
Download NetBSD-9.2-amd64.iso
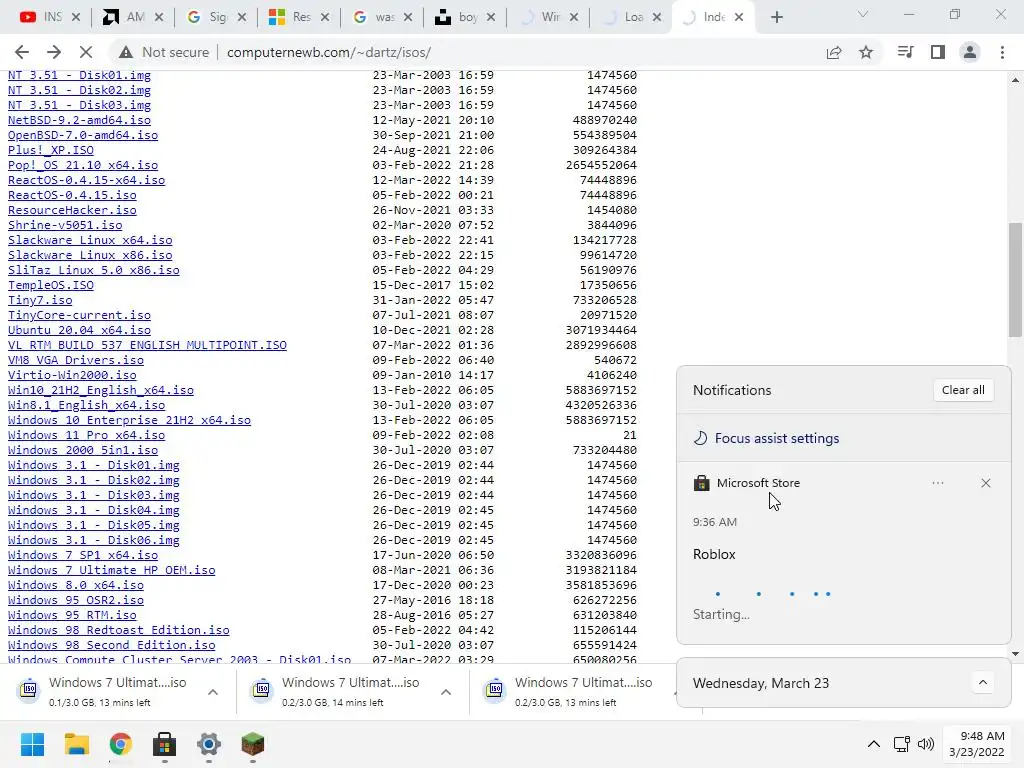pyautogui.click(x=79, y=120)
